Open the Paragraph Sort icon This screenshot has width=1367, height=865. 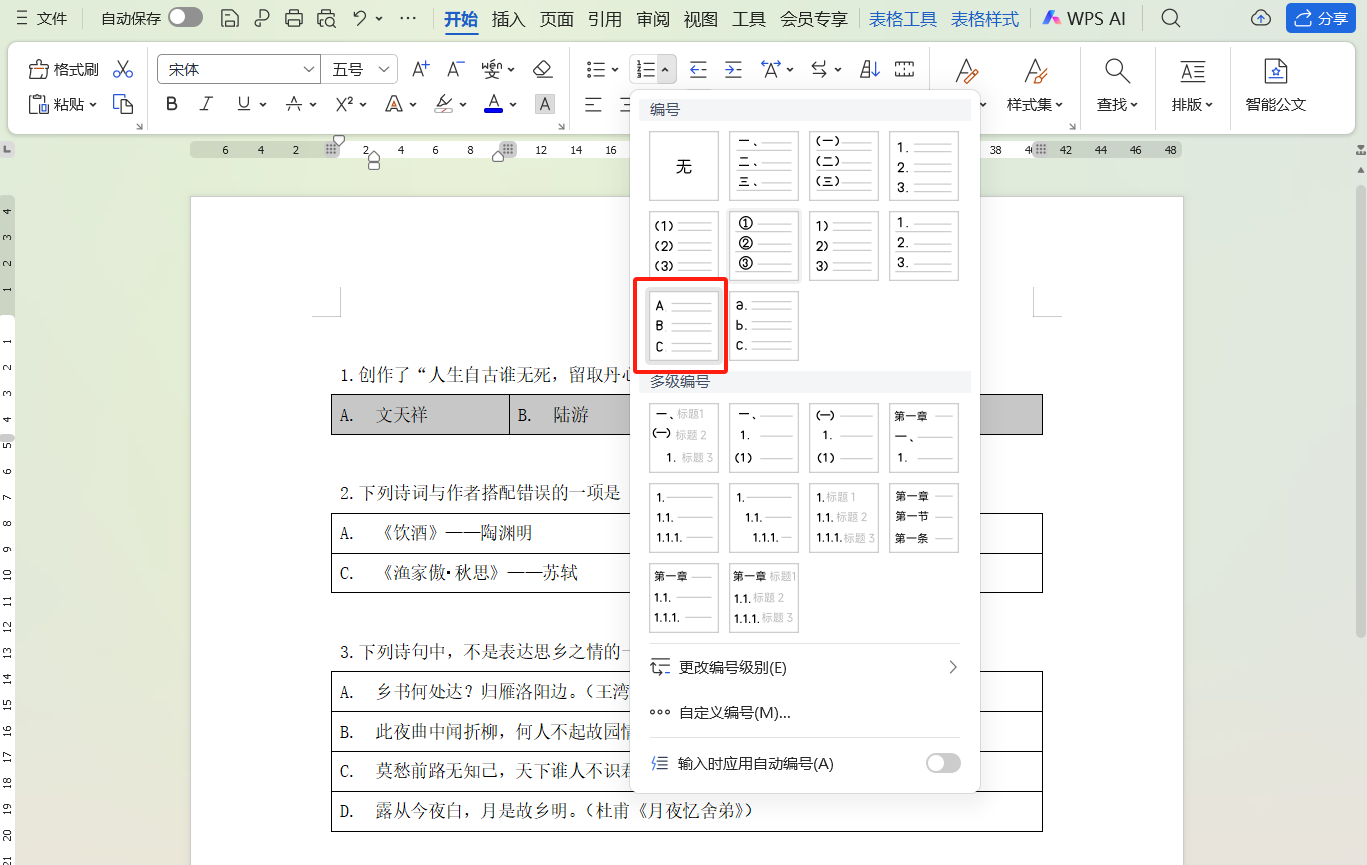868,68
